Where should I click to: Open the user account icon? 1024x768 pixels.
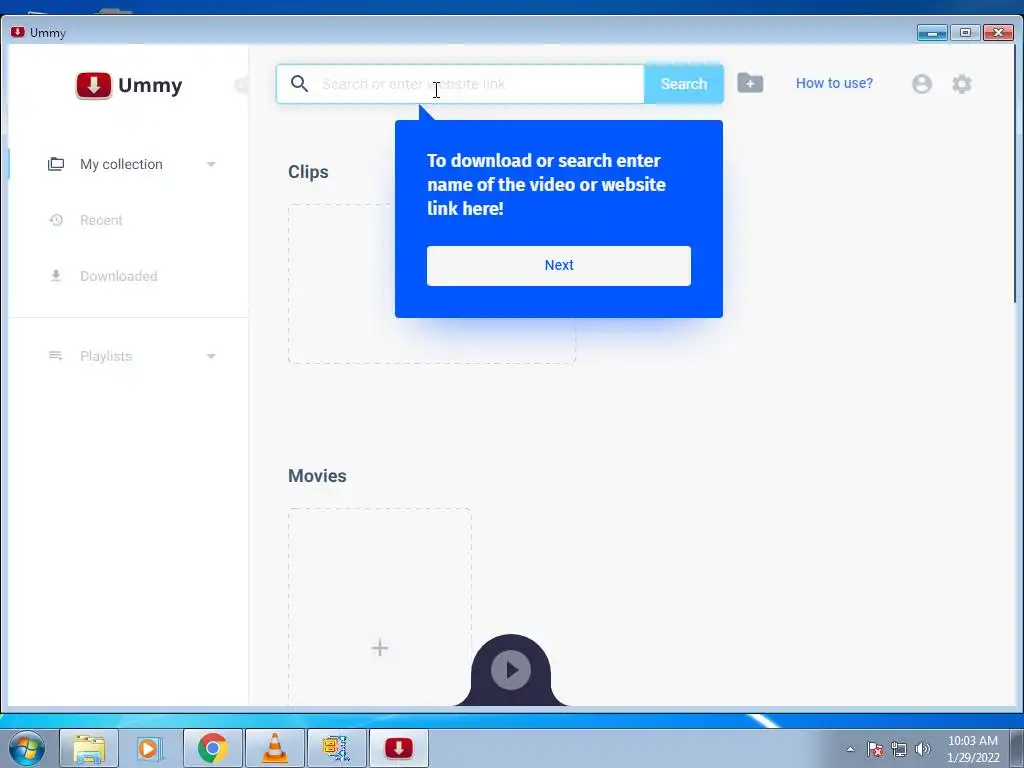[x=921, y=84]
